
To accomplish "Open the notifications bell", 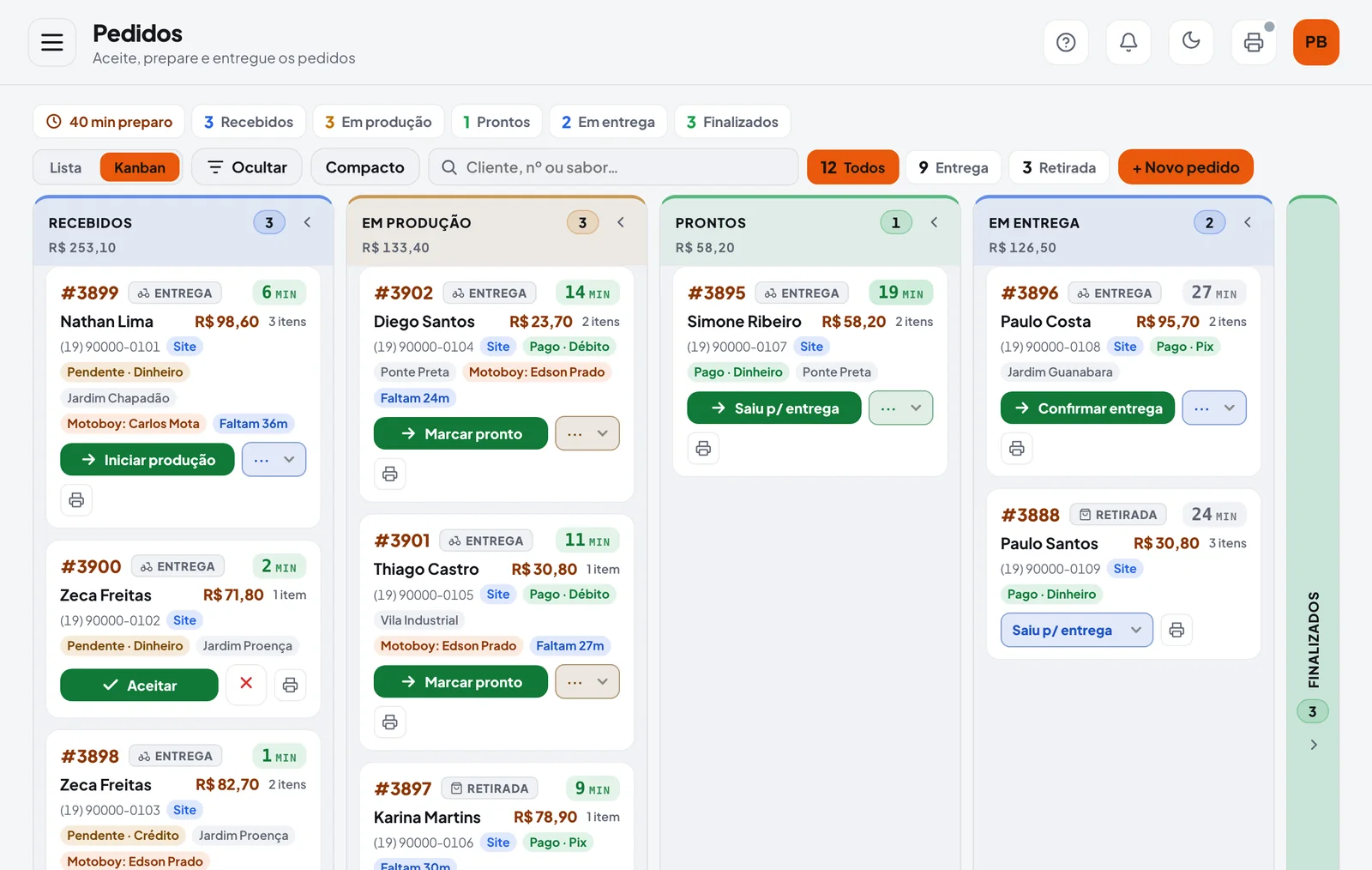I will (1128, 42).
